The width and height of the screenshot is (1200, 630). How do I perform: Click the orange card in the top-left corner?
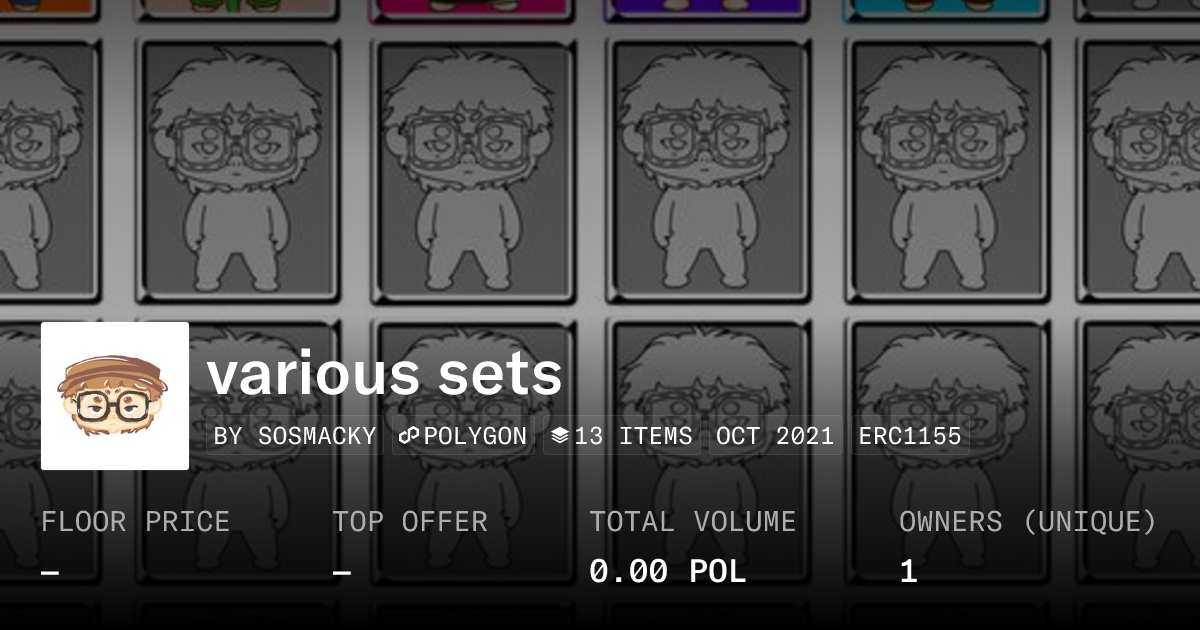(x=48, y=9)
